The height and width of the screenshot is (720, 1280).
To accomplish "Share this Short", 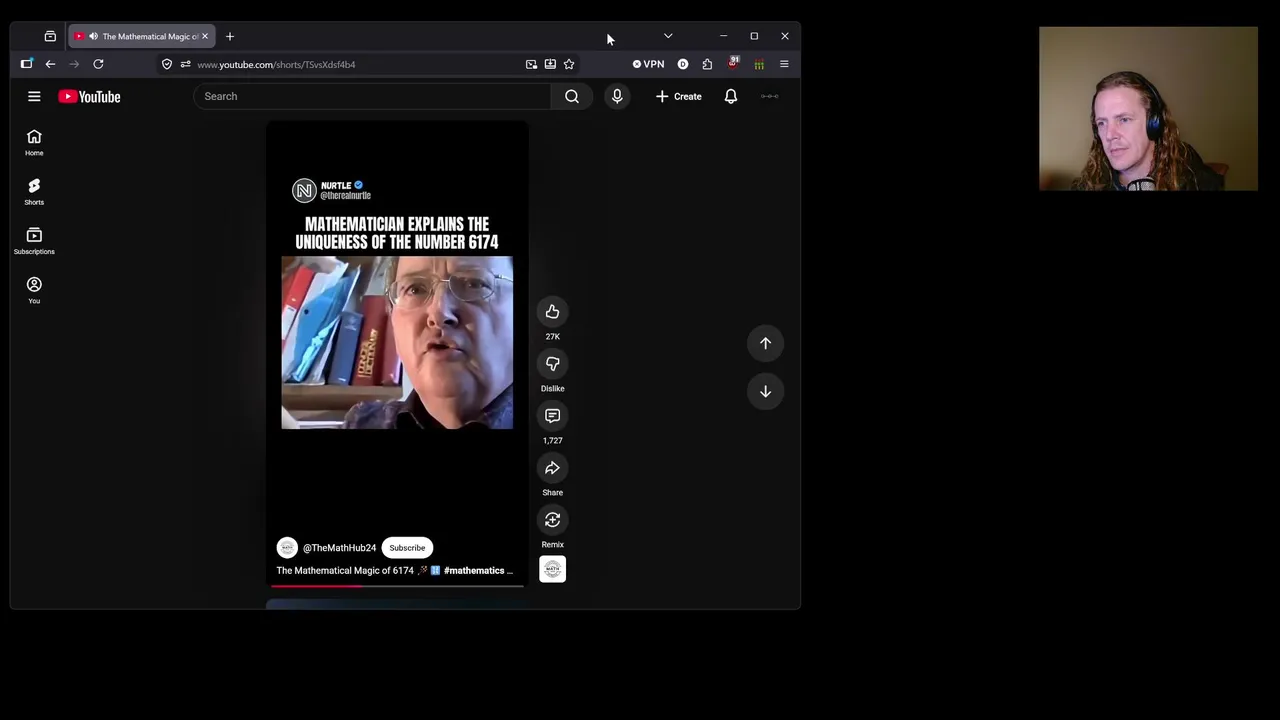I will point(552,468).
